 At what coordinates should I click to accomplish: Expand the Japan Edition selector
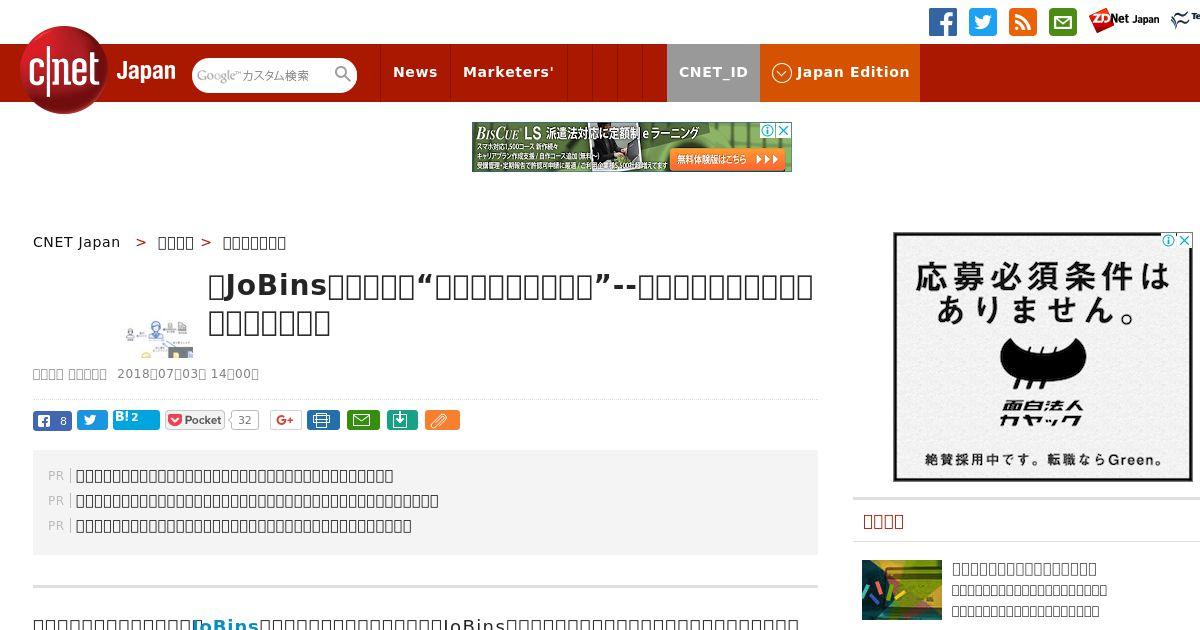[840, 72]
